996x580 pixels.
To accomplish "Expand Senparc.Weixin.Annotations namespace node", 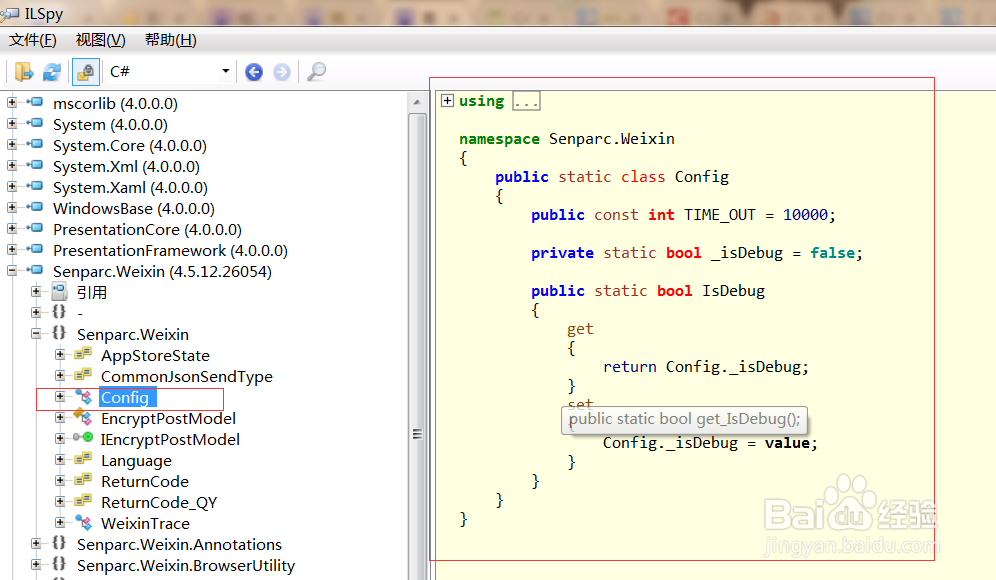I will [x=36, y=543].
